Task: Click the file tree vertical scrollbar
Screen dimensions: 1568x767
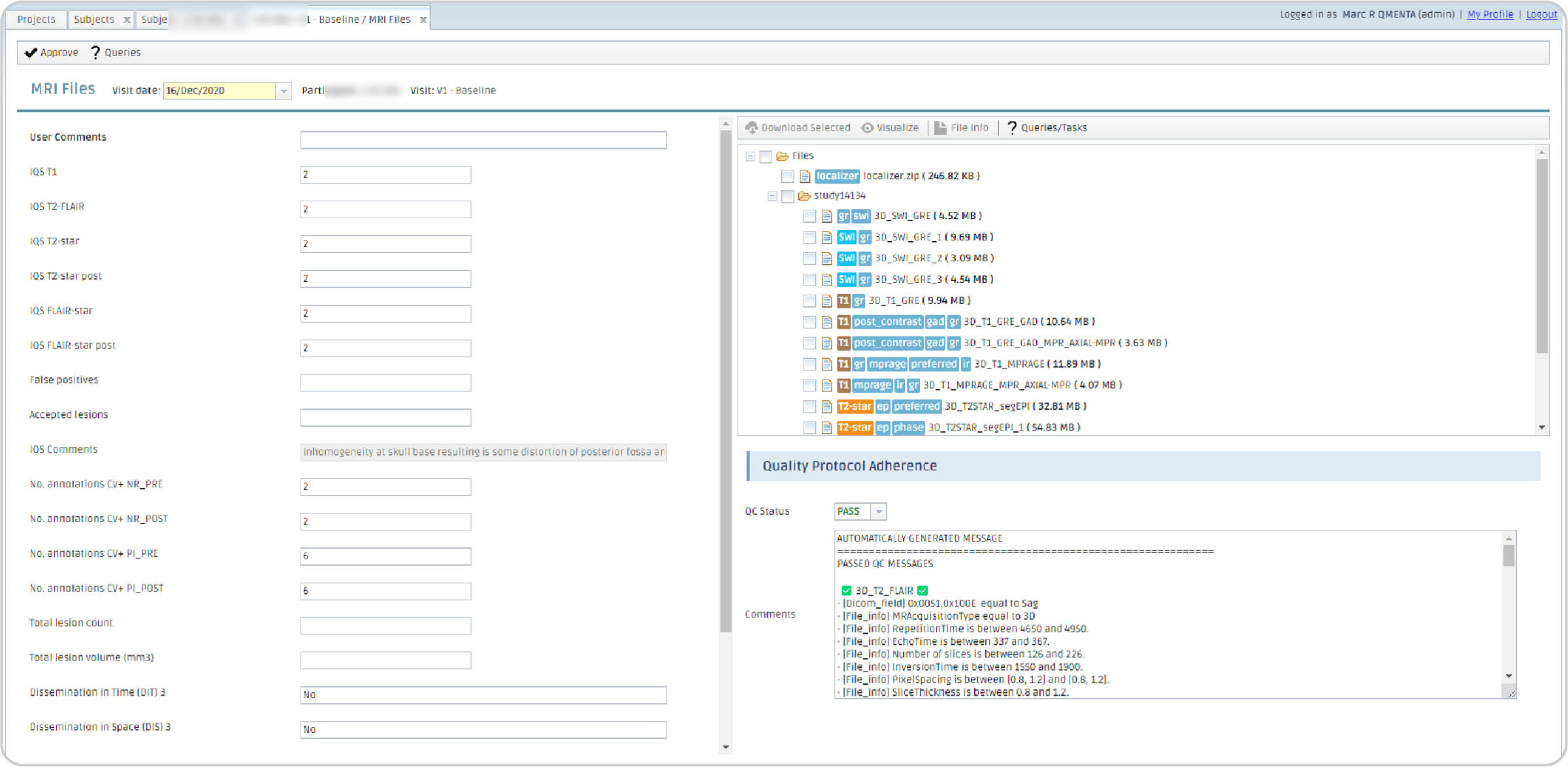Action: point(1542,255)
